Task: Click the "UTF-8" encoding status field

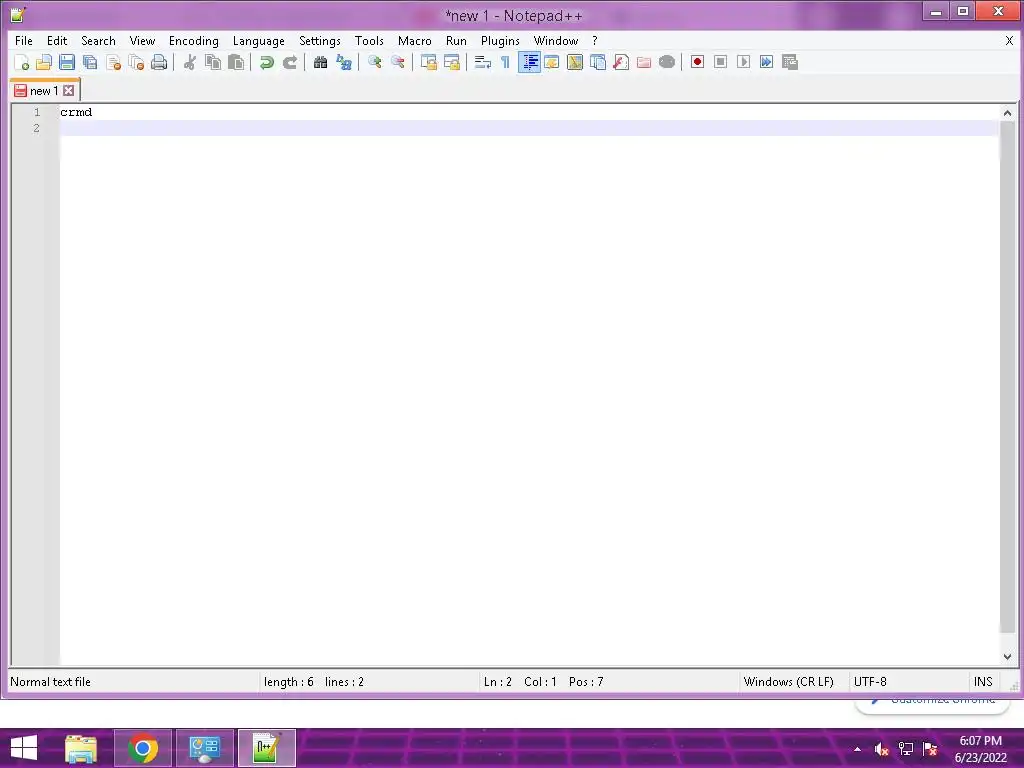Action: tap(870, 682)
